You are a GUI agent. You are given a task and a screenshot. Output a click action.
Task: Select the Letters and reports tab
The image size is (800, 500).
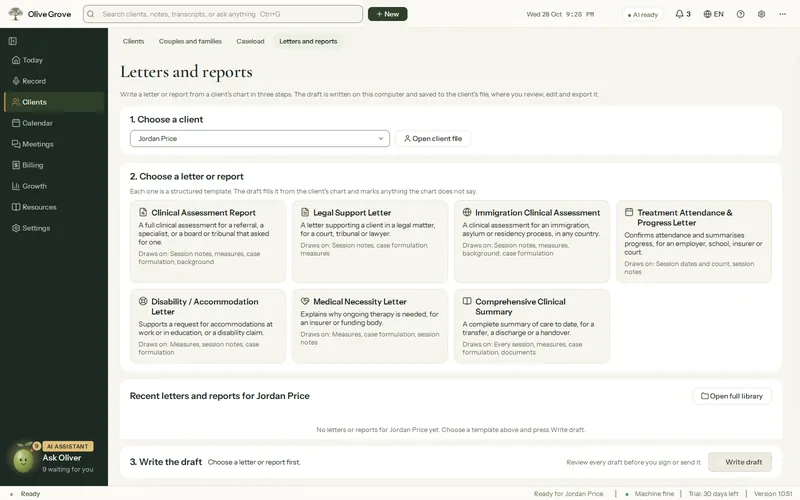[x=308, y=41]
